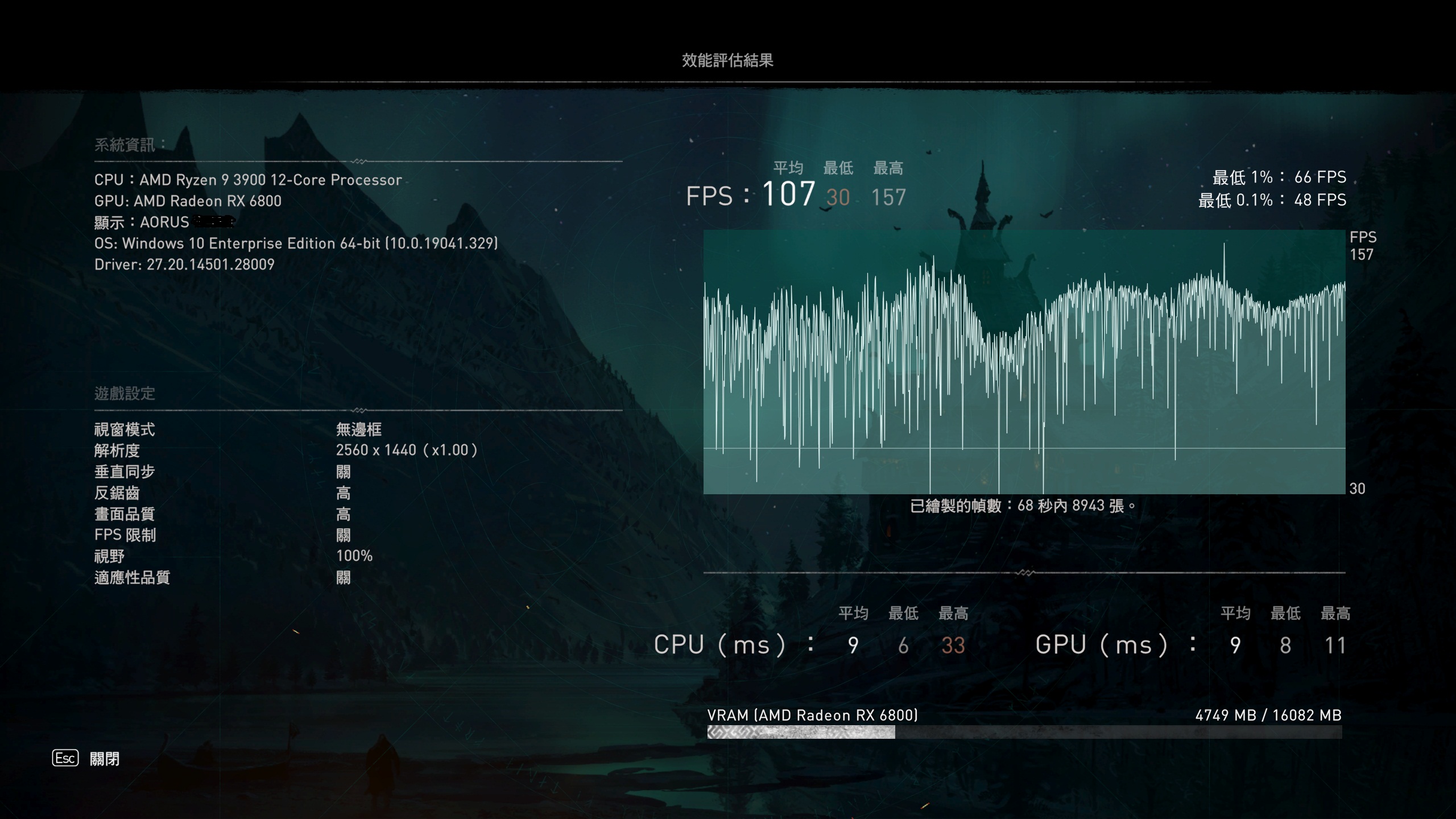Click the 最低 0.1%: 48 FPS line

(1272, 200)
